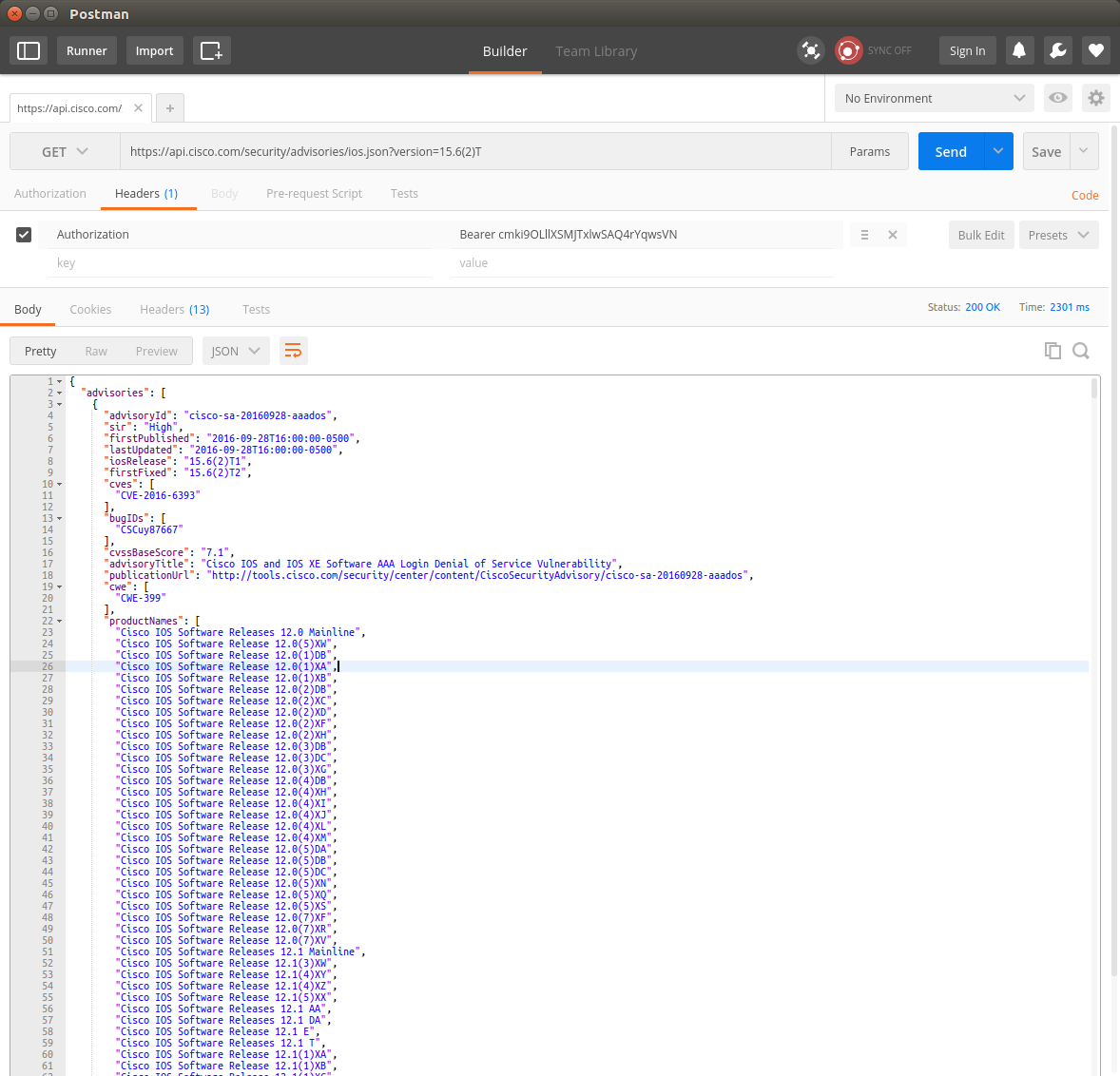This screenshot has height=1076, width=1120.
Task: Switch to the Team Library tab
Action: point(596,51)
